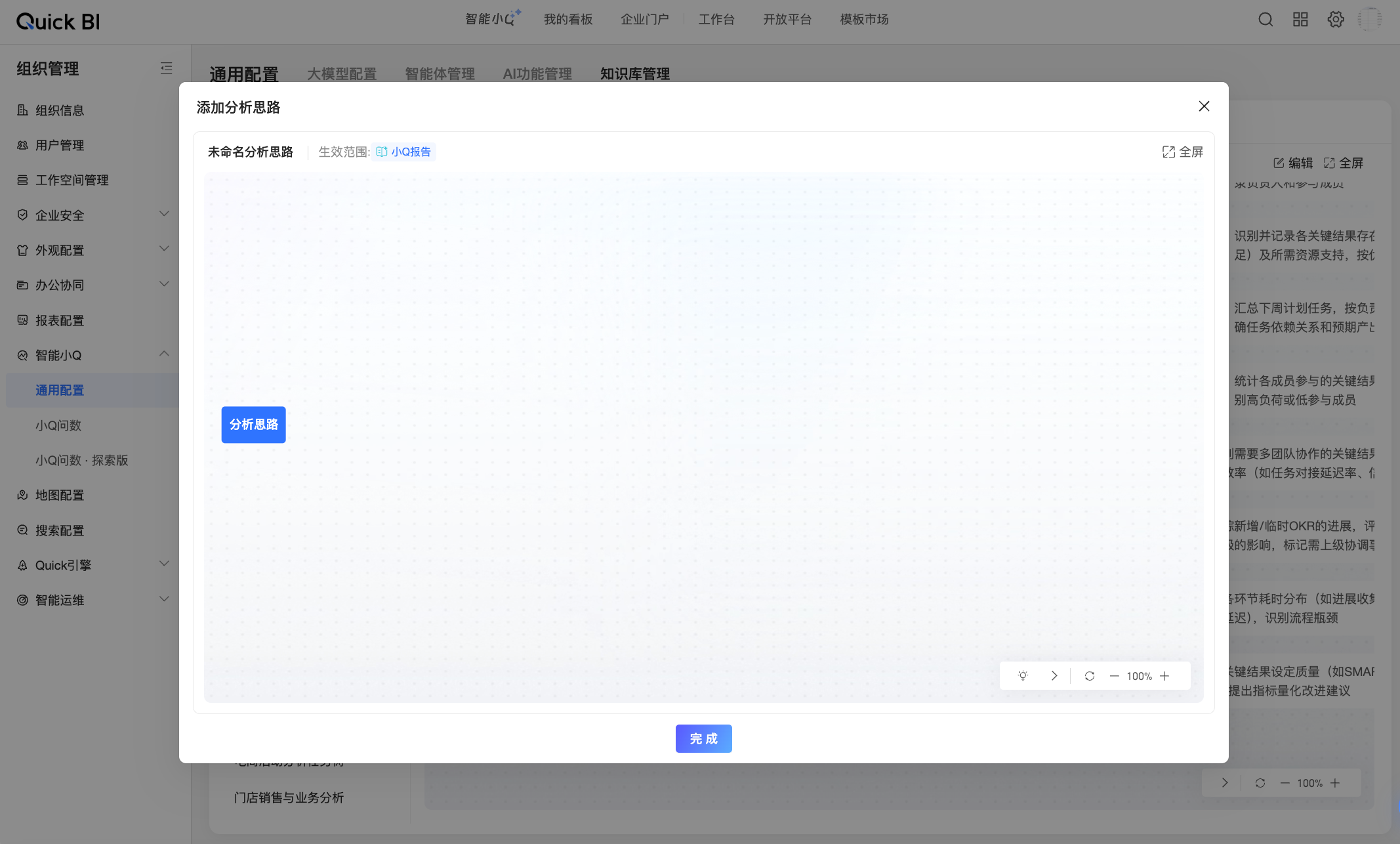Click the refresh icon in canvas toolbar
This screenshot has width=1400, height=844.
tap(1090, 676)
